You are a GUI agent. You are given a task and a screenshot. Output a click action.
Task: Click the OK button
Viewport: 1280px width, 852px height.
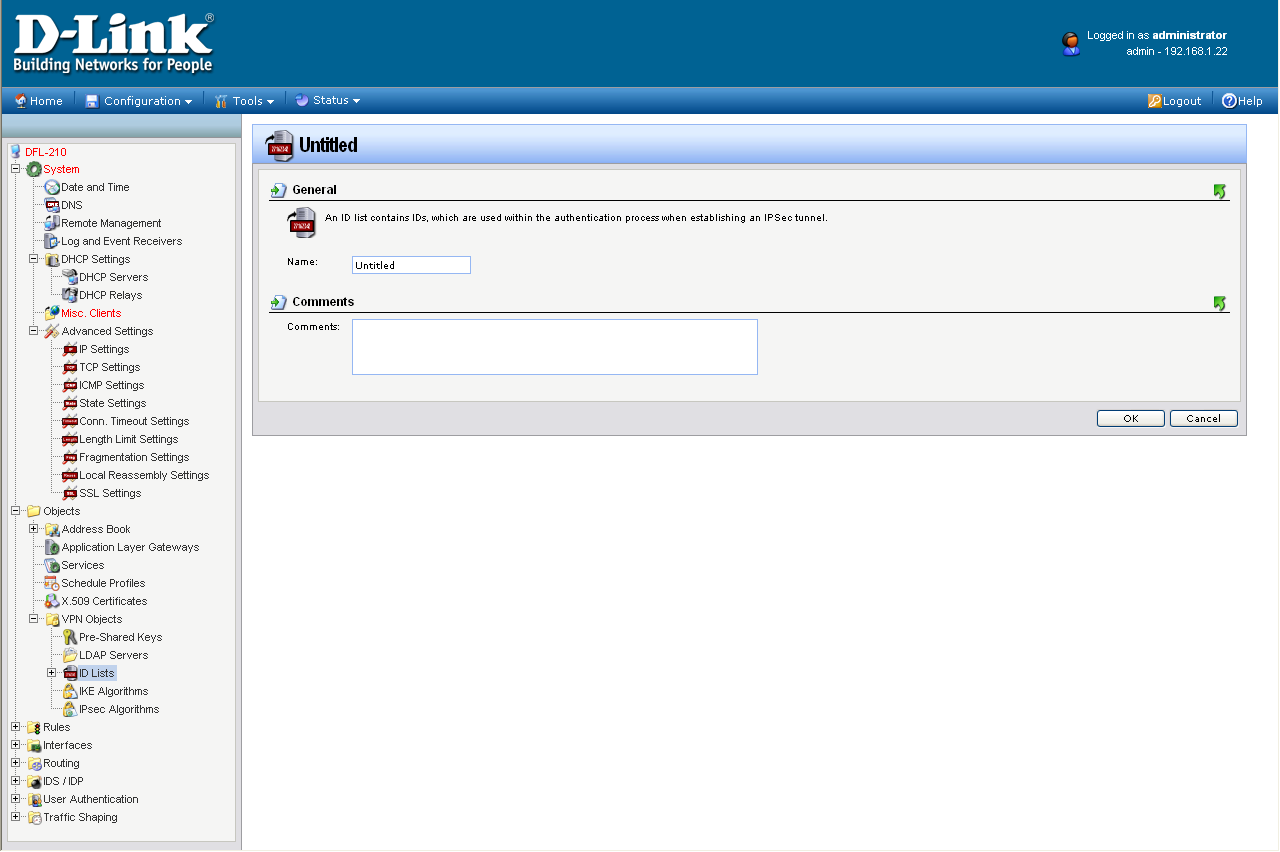pos(1130,419)
